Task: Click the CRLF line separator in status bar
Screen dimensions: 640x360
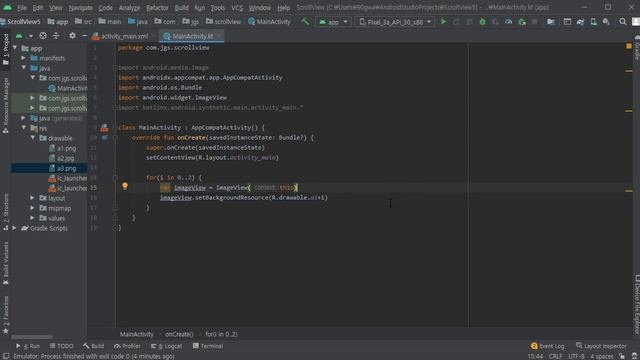Action: tap(556, 356)
